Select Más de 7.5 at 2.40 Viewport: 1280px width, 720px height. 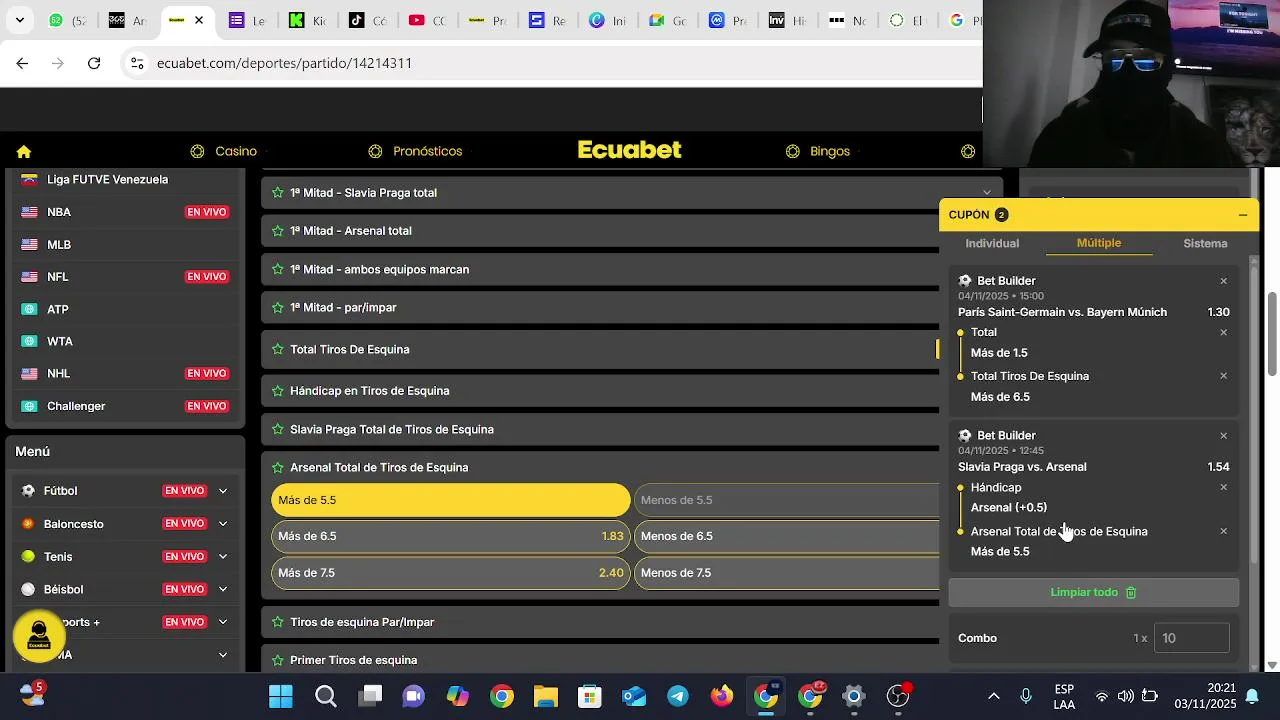[x=451, y=573]
